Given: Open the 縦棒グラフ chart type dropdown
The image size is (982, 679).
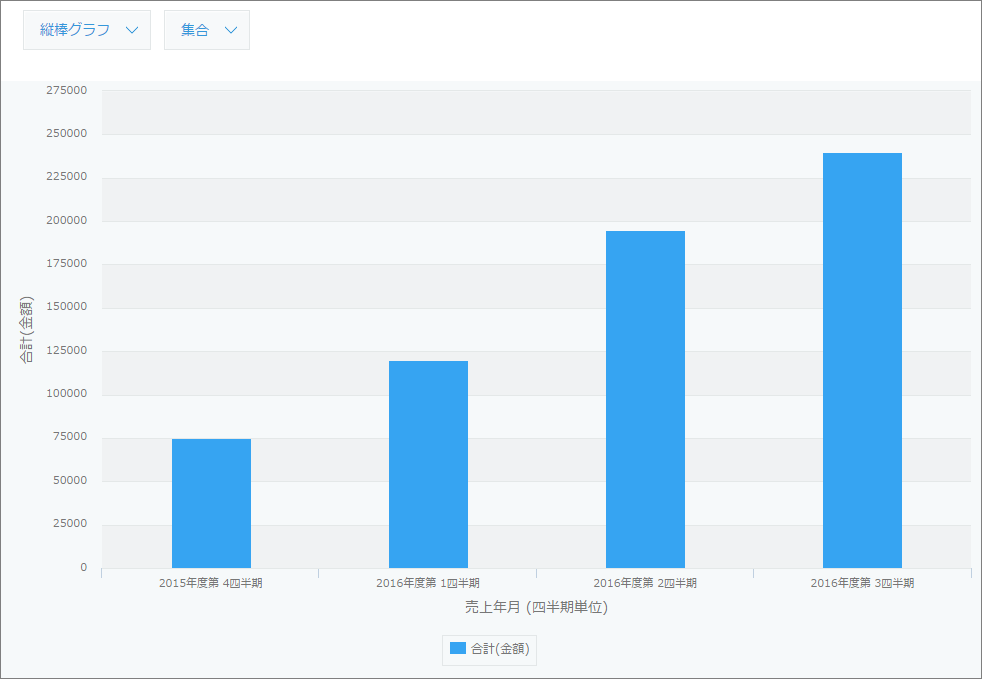Looking at the screenshot, I should (x=86, y=29).
